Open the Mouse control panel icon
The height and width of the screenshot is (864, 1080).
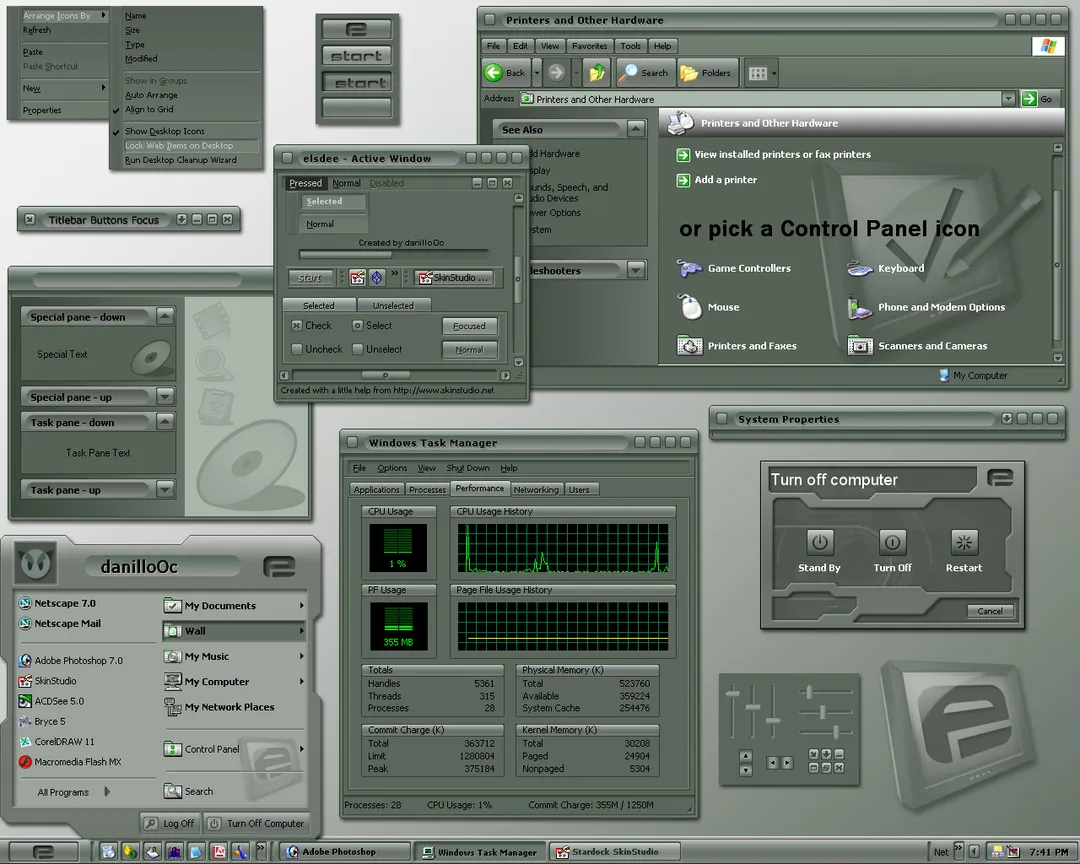[x=690, y=307]
